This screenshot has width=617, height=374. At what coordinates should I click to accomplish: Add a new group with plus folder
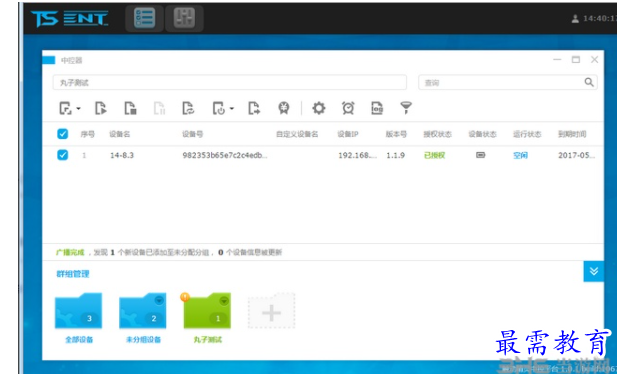[x=271, y=311]
